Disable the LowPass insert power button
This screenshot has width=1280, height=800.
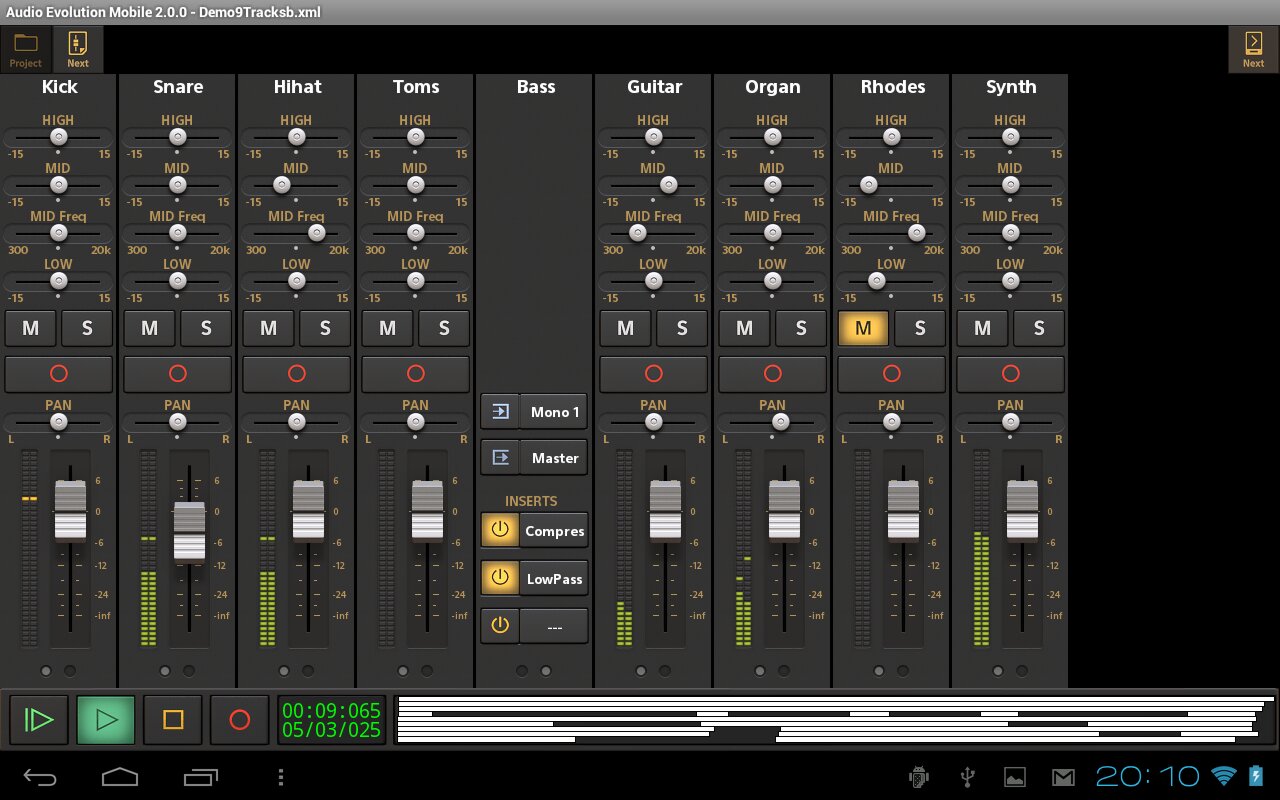500,578
